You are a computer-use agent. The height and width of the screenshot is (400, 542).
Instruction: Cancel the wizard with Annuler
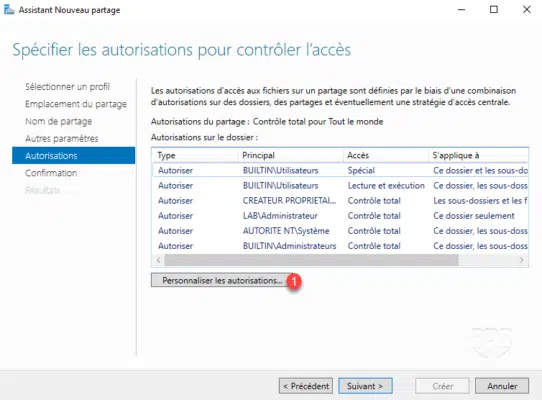point(502,386)
